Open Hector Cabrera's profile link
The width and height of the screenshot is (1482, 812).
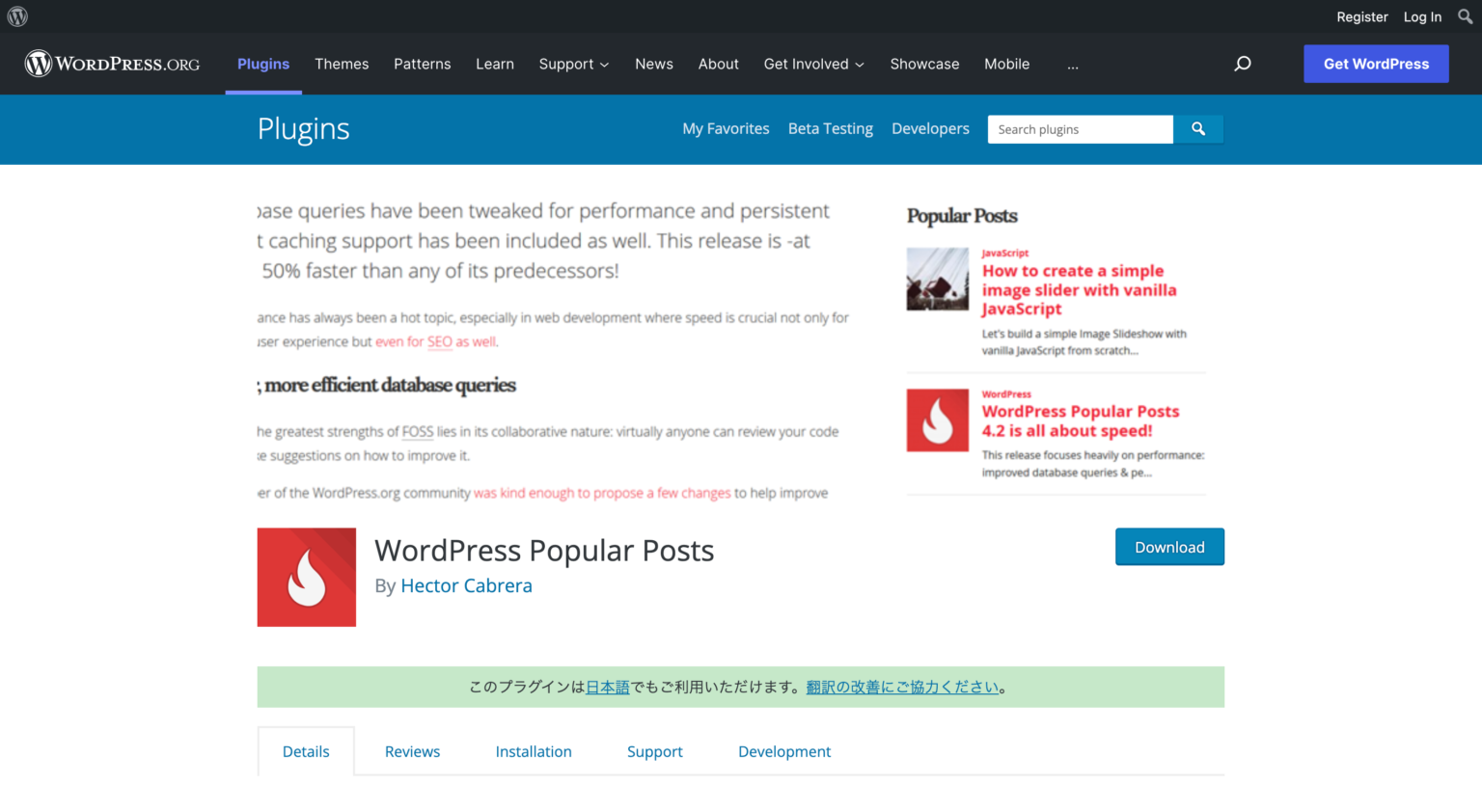(x=467, y=585)
